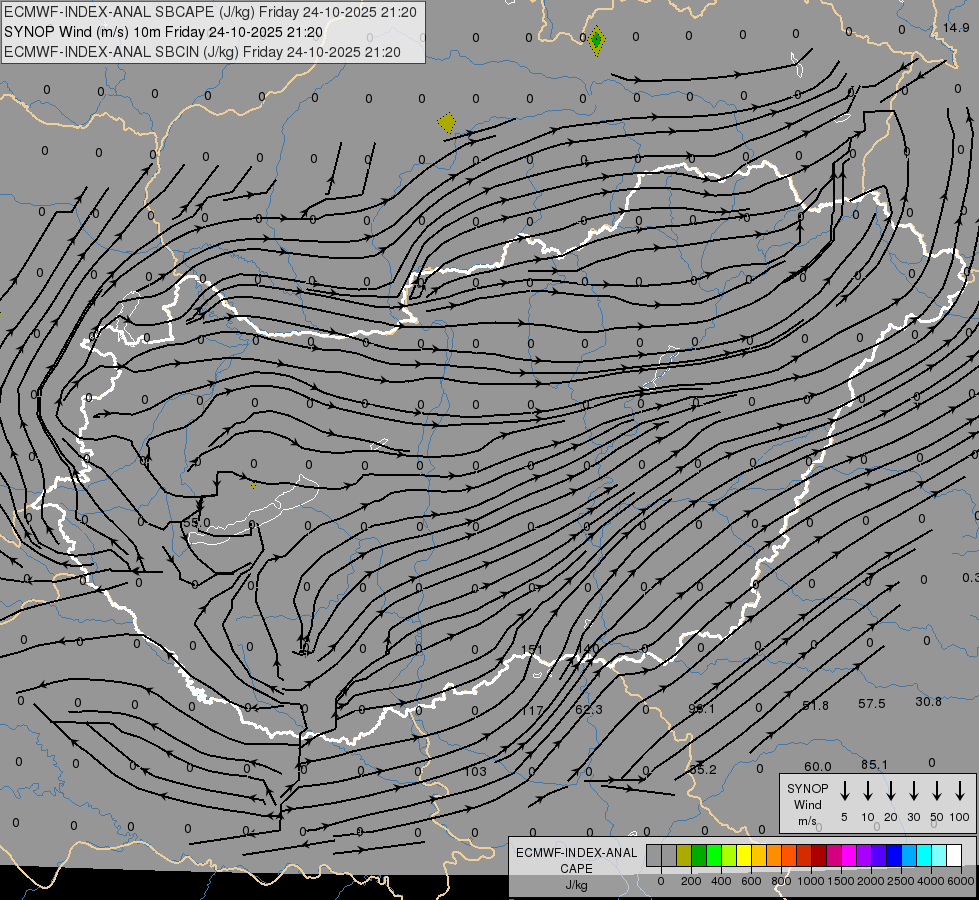The image size is (979, 900).
Task: Click the 57.5 CAPE value on the map
Action: [x=872, y=704]
